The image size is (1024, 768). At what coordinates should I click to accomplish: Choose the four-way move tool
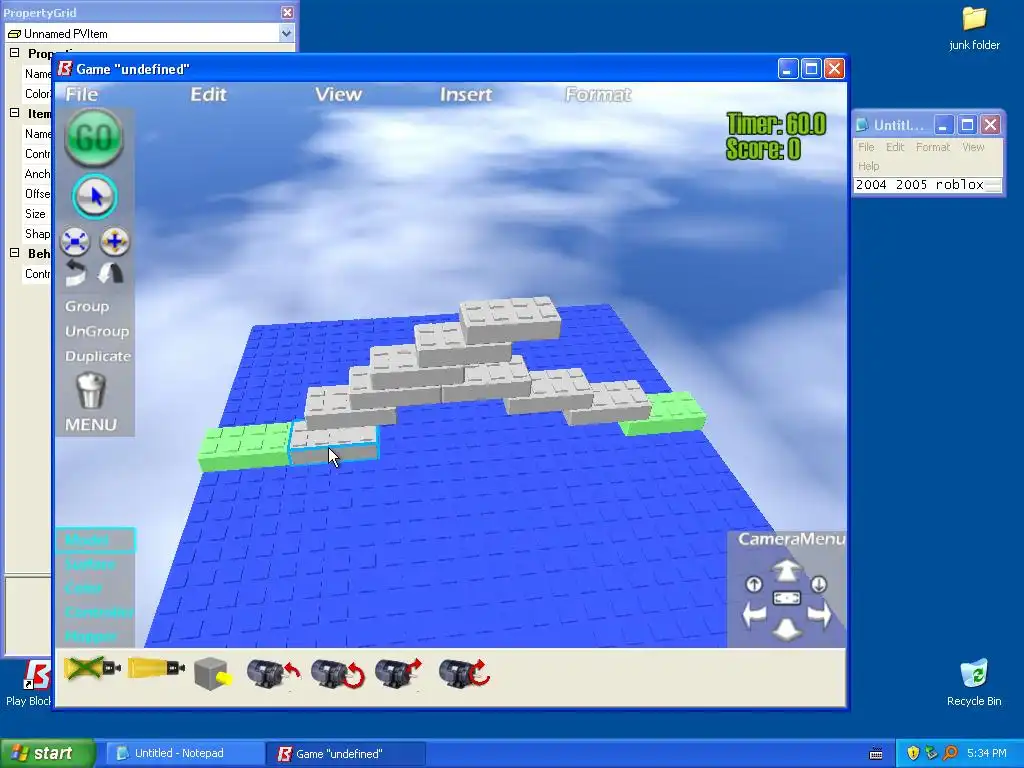[x=115, y=242]
